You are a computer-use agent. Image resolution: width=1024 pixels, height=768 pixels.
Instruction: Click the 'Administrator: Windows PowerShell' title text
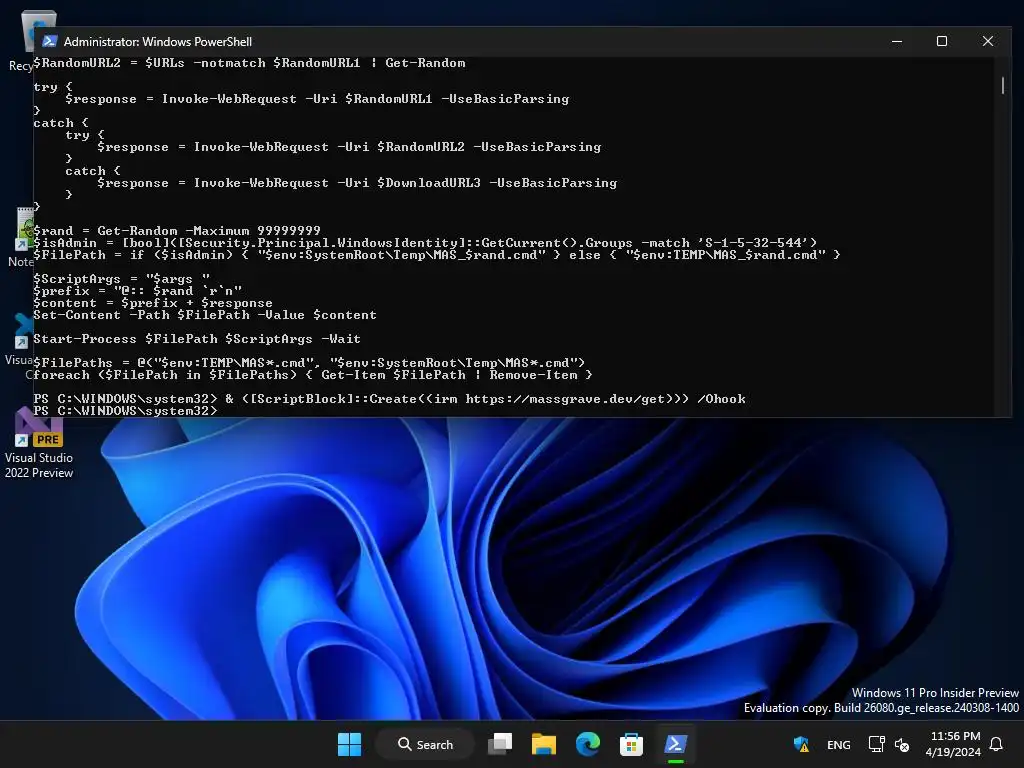157,42
